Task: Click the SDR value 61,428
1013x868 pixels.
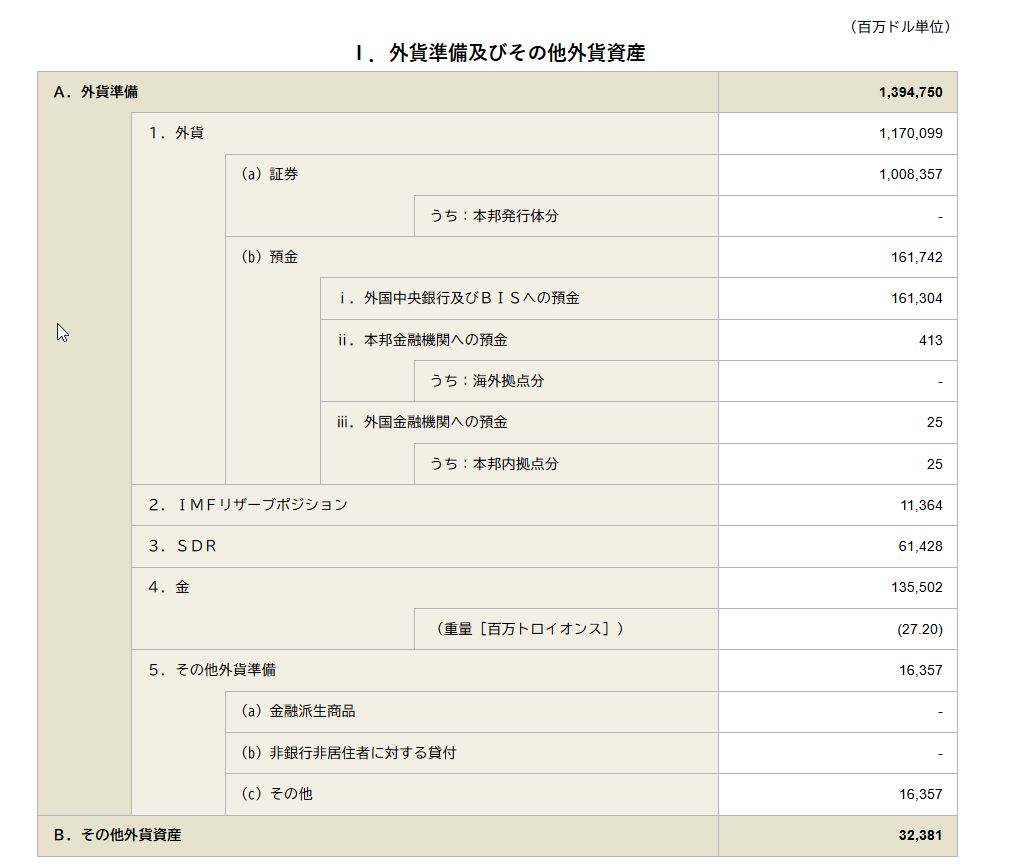Action: tap(920, 546)
